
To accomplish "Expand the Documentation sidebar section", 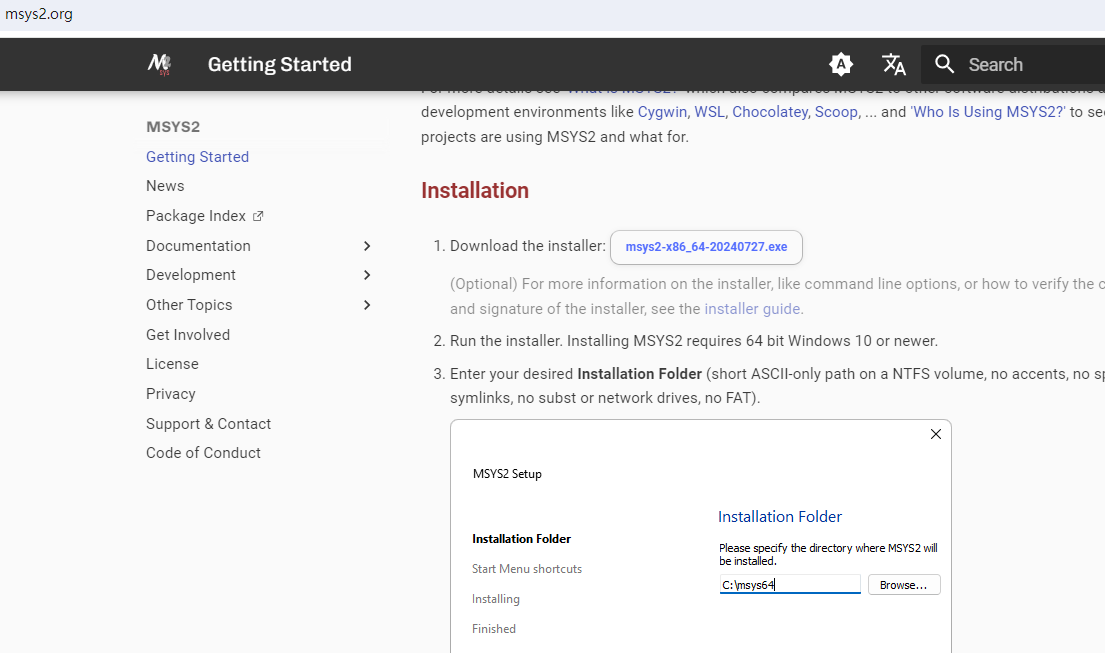I will 367,245.
